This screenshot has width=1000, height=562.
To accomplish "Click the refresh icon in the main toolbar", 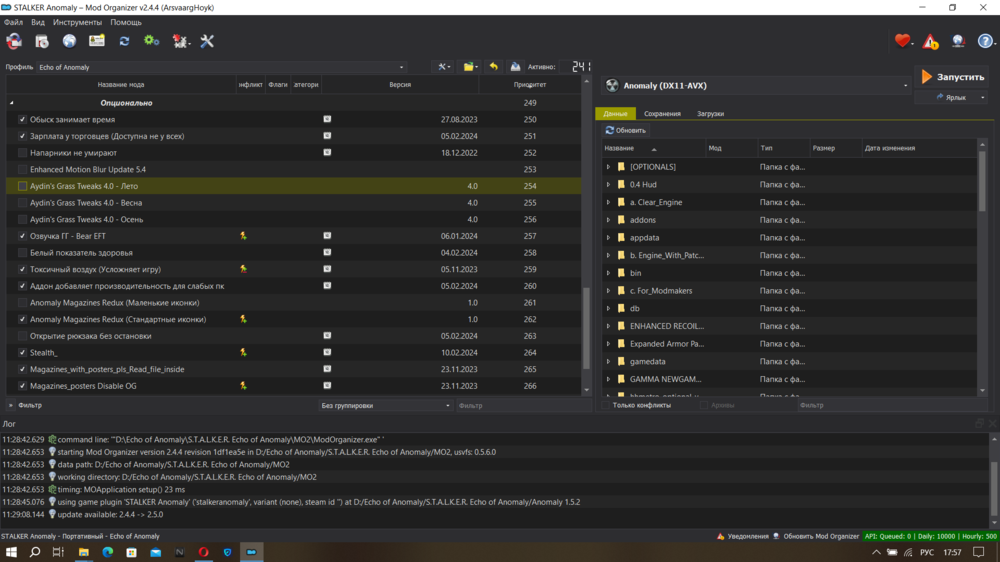I will point(124,41).
